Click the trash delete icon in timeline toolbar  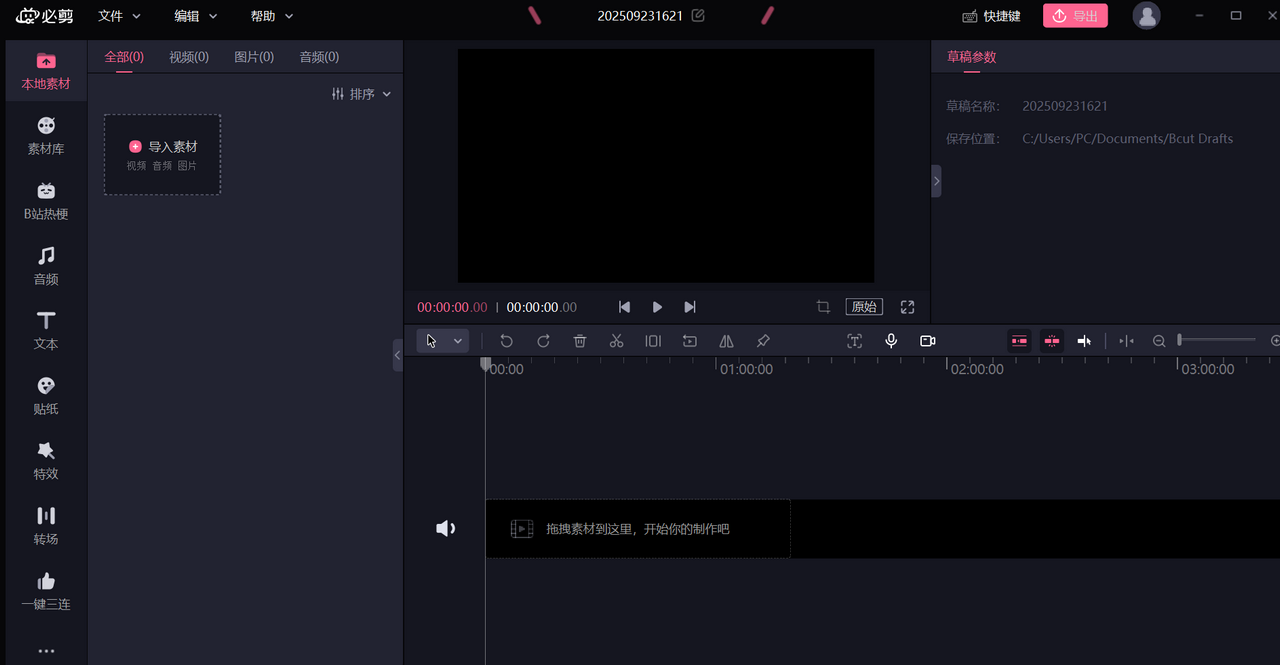(x=580, y=341)
